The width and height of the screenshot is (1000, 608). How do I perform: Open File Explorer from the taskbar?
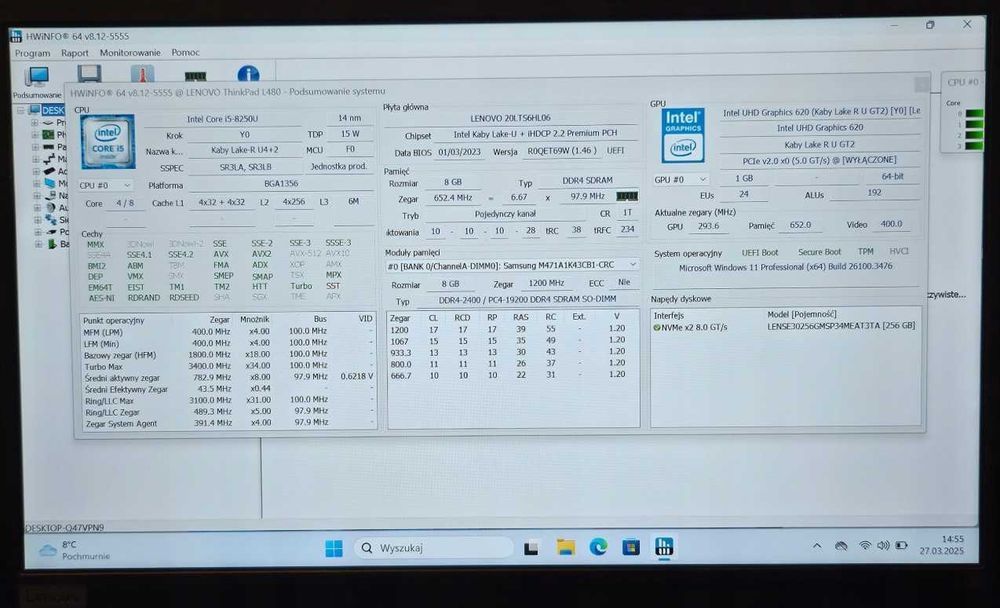[565, 547]
